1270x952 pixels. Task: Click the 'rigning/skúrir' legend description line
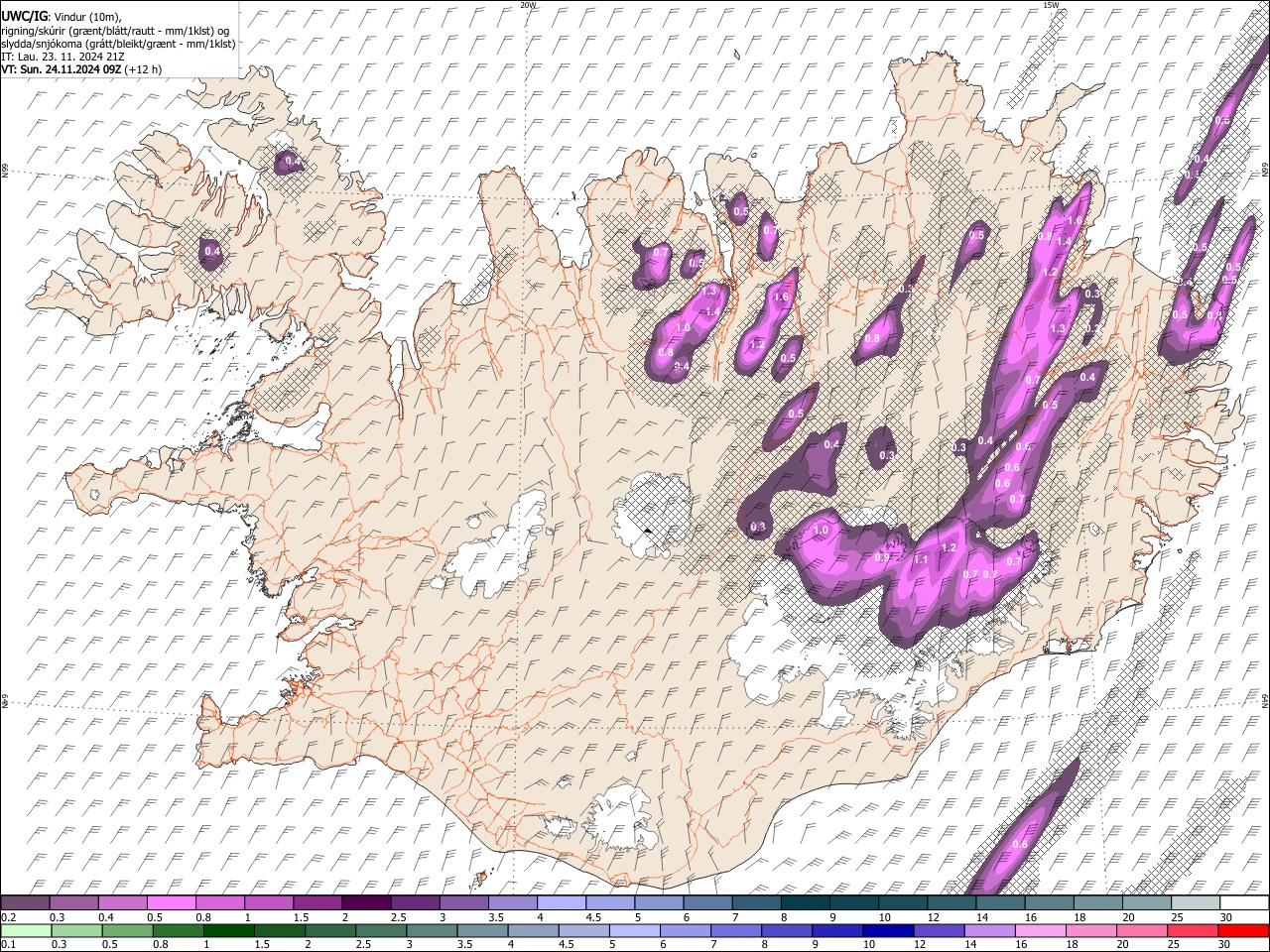click(x=116, y=31)
